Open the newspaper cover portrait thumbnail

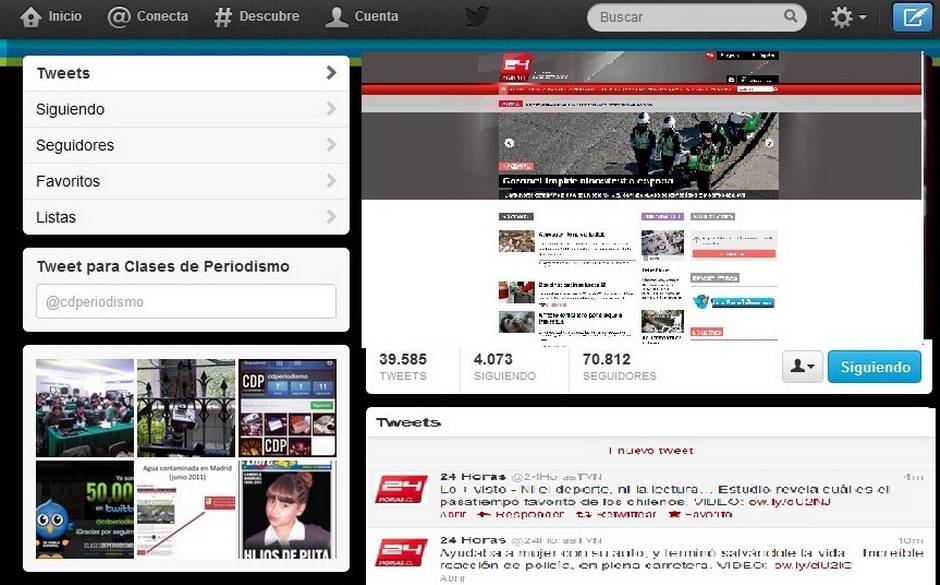pos(287,509)
